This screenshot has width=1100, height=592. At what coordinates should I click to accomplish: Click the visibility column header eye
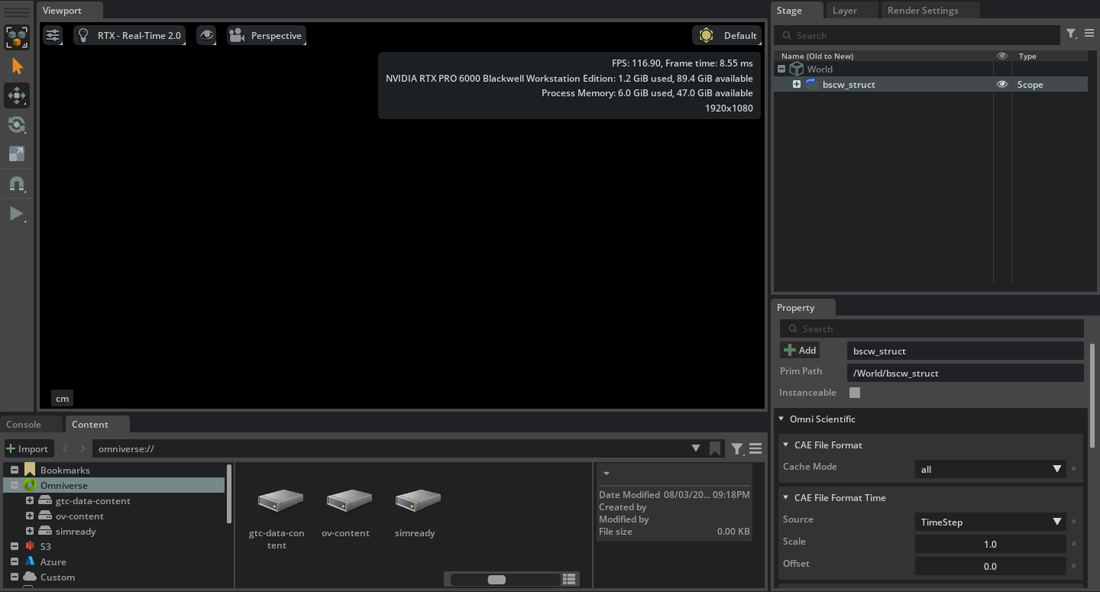click(1002, 55)
